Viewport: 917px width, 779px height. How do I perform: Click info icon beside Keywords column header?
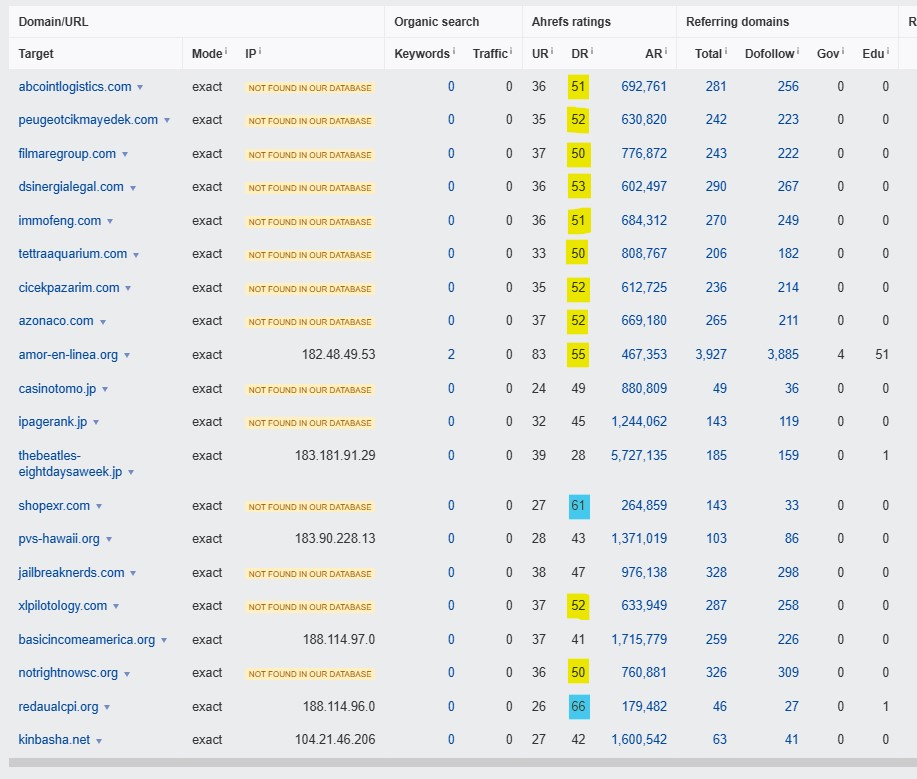coord(453,51)
